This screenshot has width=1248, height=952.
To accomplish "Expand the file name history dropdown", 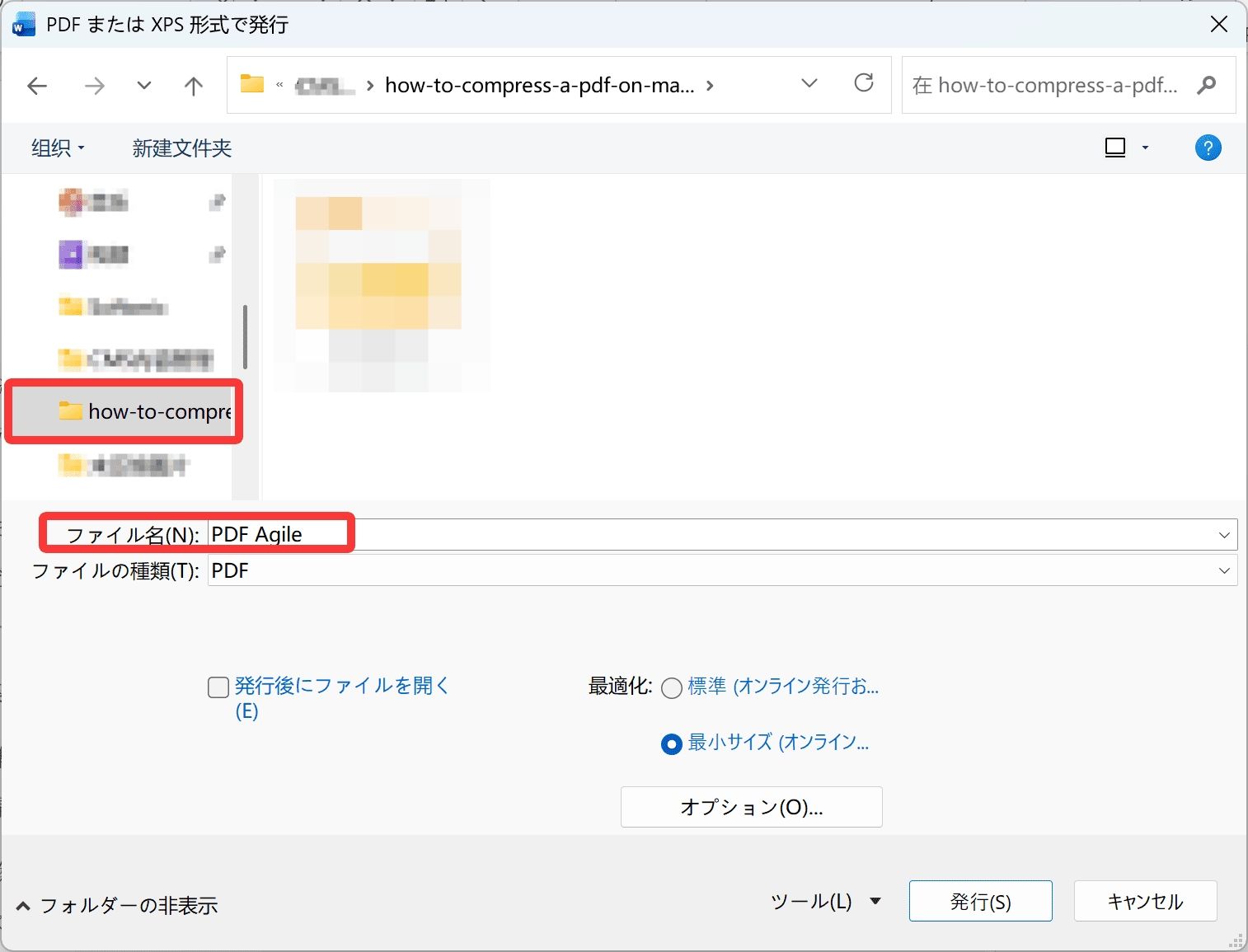I will (1223, 534).
